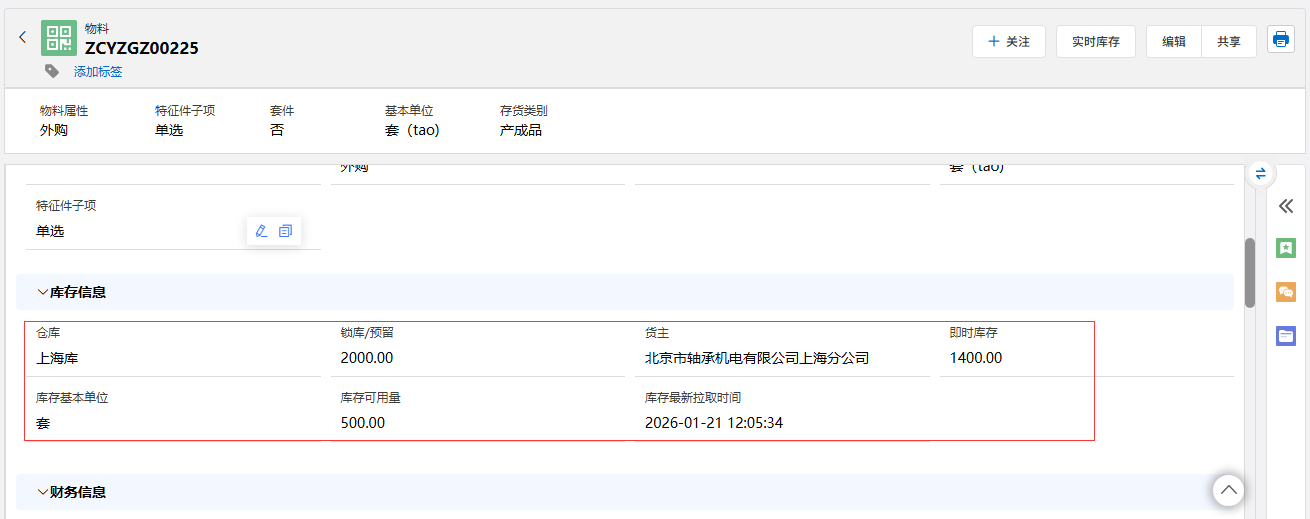
Task: Click the 共享 share button
Action: point(1229,42)
